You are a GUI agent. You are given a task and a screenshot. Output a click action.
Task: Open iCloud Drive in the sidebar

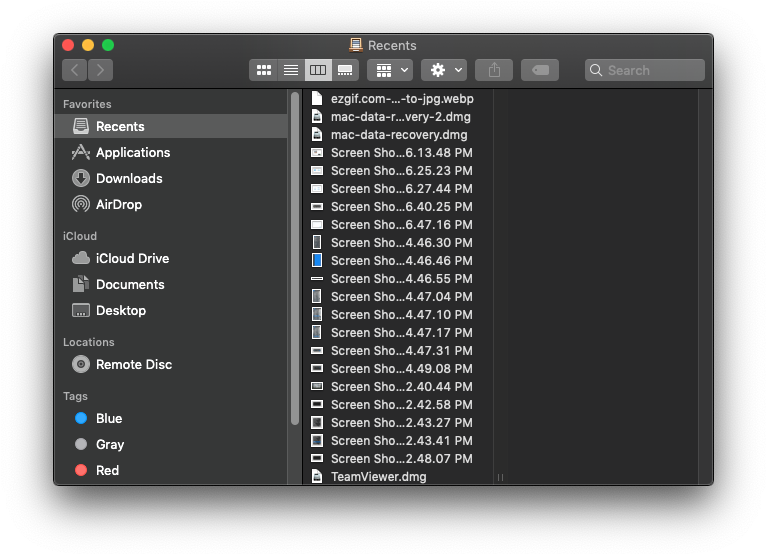(171, 258)
